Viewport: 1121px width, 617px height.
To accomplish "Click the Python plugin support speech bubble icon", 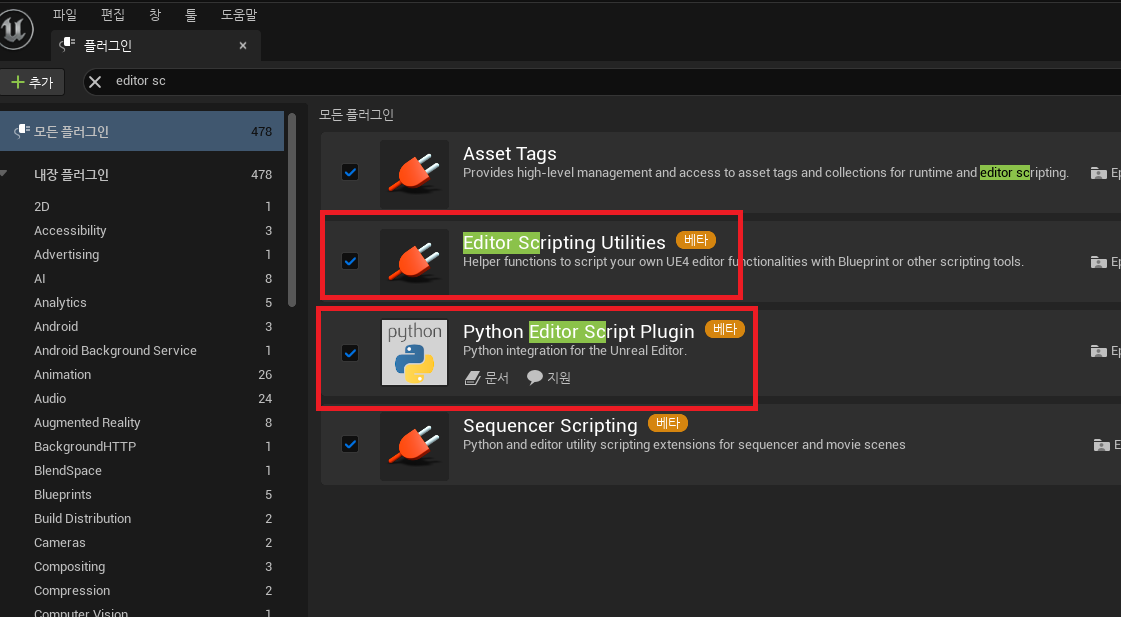I will coord(535,377).
